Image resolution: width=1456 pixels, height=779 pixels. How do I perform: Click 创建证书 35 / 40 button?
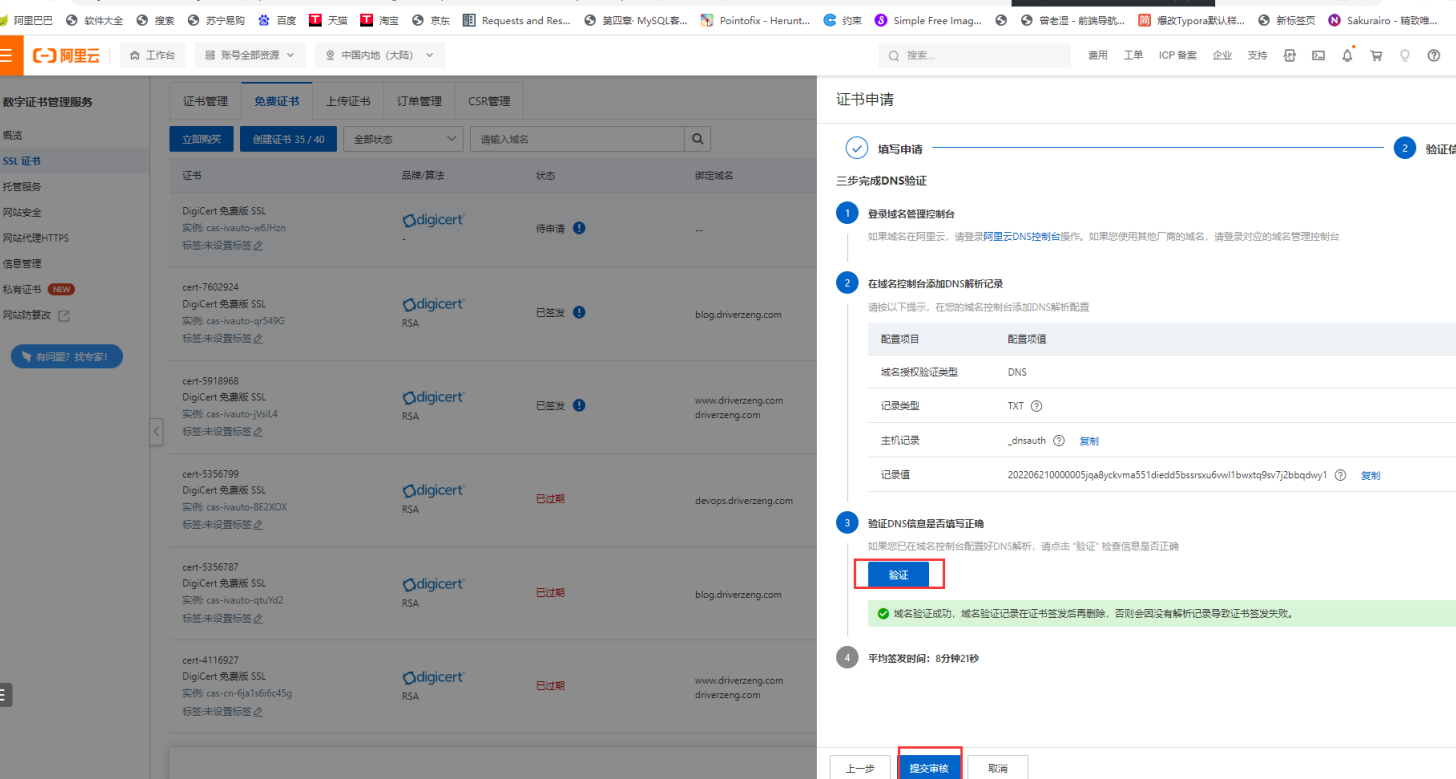[288, 139]
